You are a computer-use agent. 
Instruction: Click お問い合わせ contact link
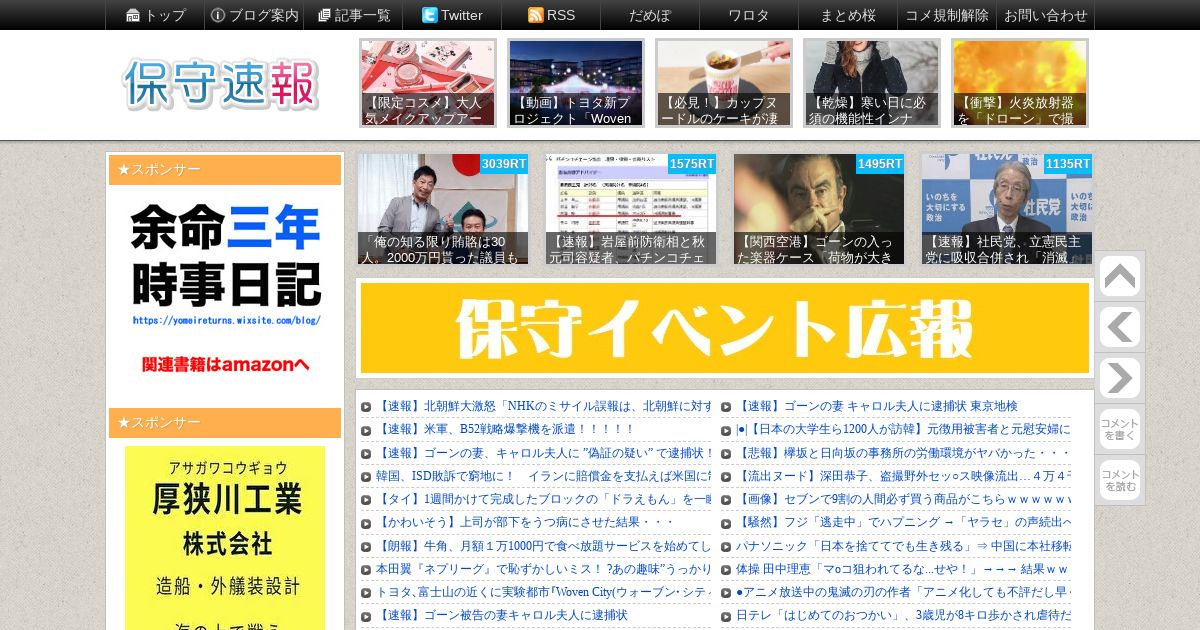click(1045, 15)
